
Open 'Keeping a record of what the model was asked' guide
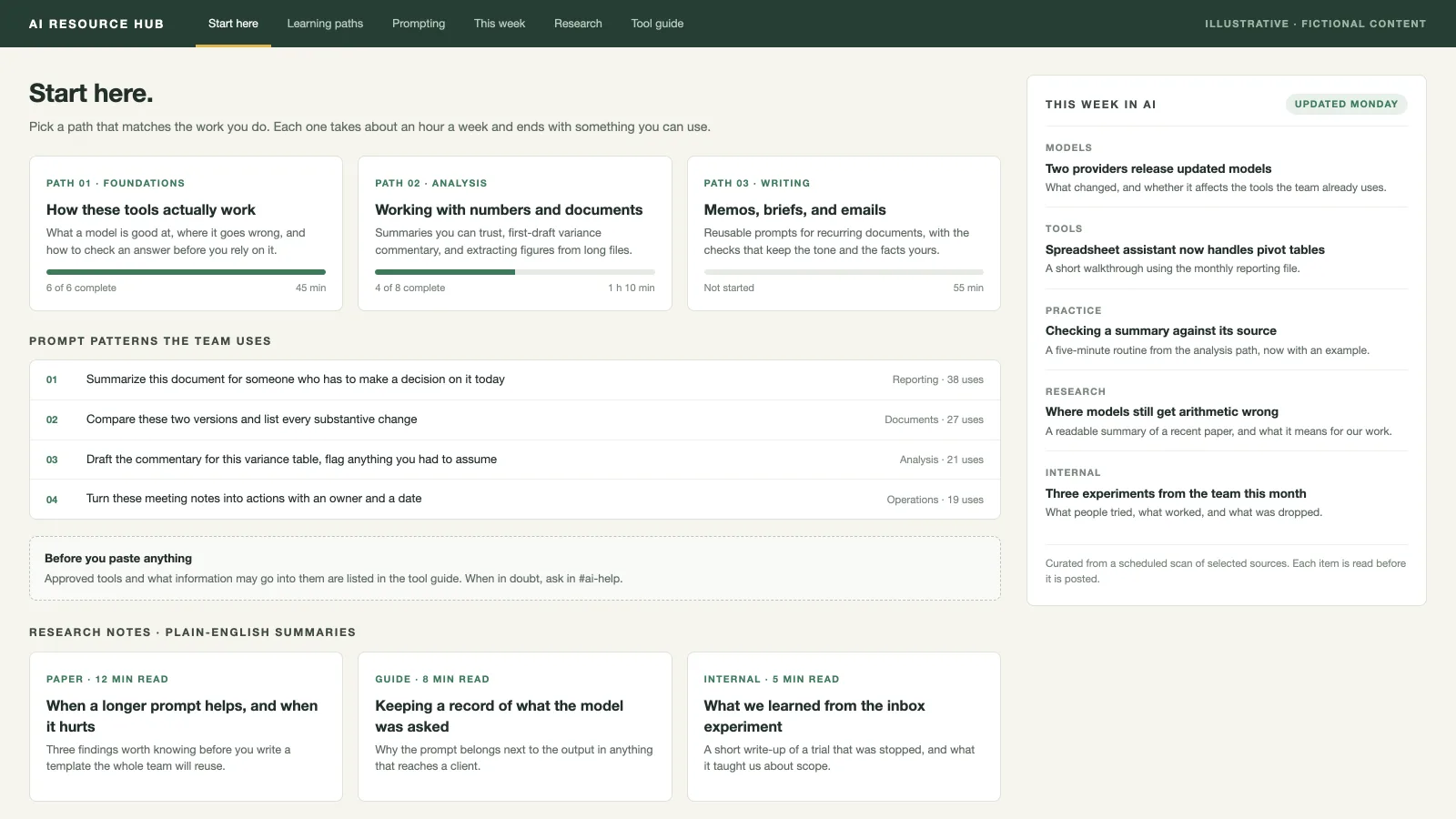coord(515,726)
